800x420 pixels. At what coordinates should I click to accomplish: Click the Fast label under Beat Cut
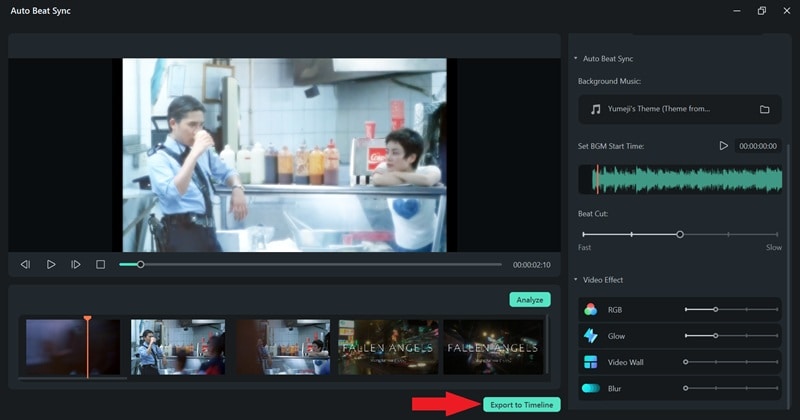point(585,248)
